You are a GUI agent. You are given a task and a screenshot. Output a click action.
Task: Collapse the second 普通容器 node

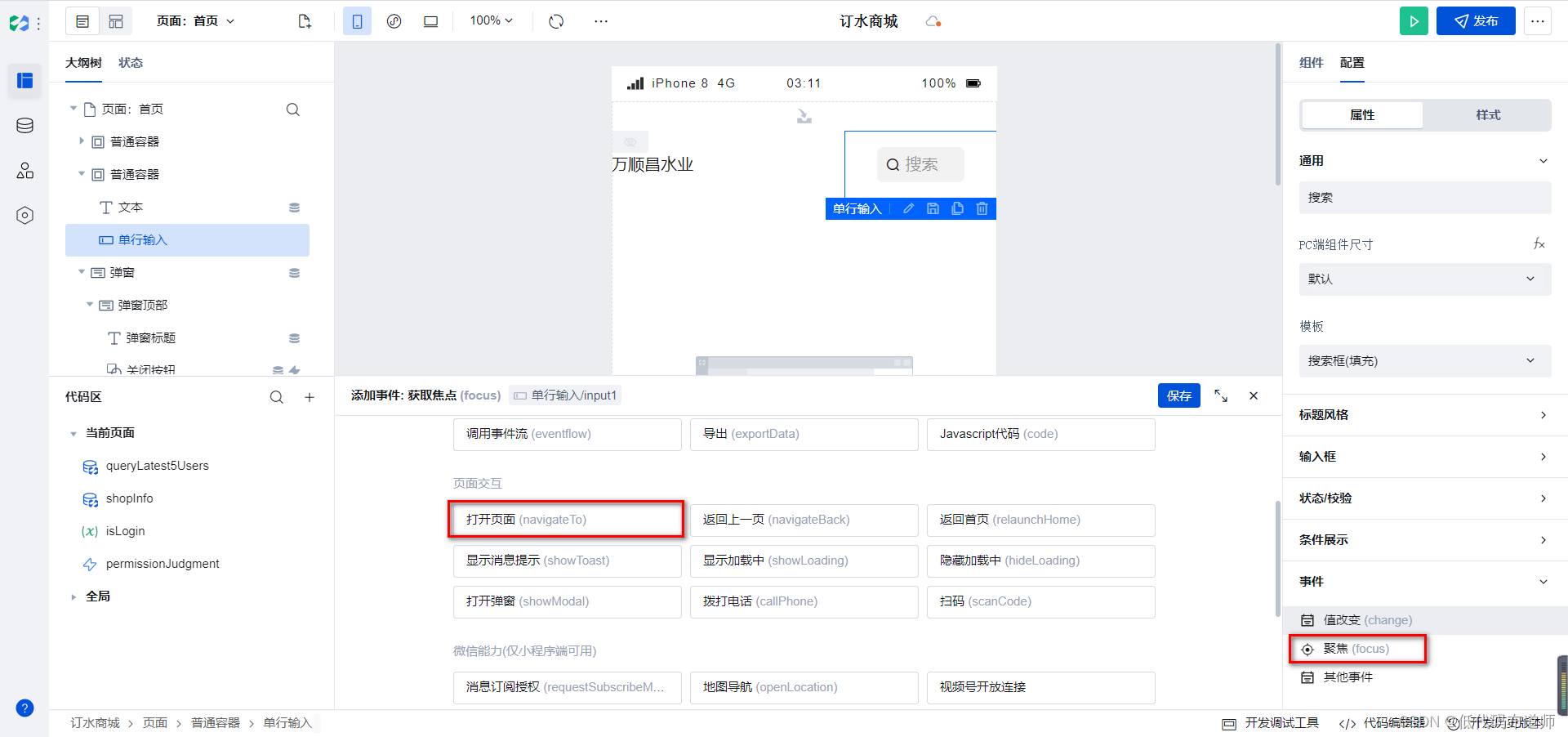[x=82, y=174]
